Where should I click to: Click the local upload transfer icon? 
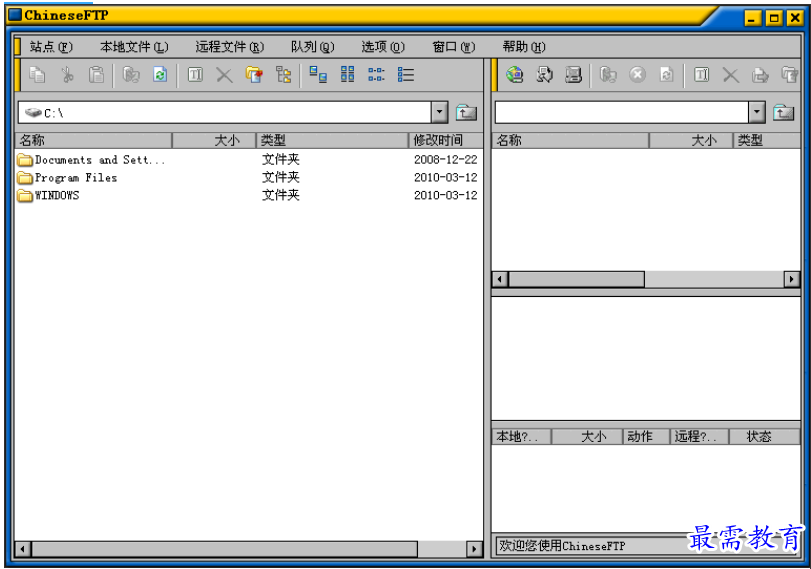coord(131,75)
